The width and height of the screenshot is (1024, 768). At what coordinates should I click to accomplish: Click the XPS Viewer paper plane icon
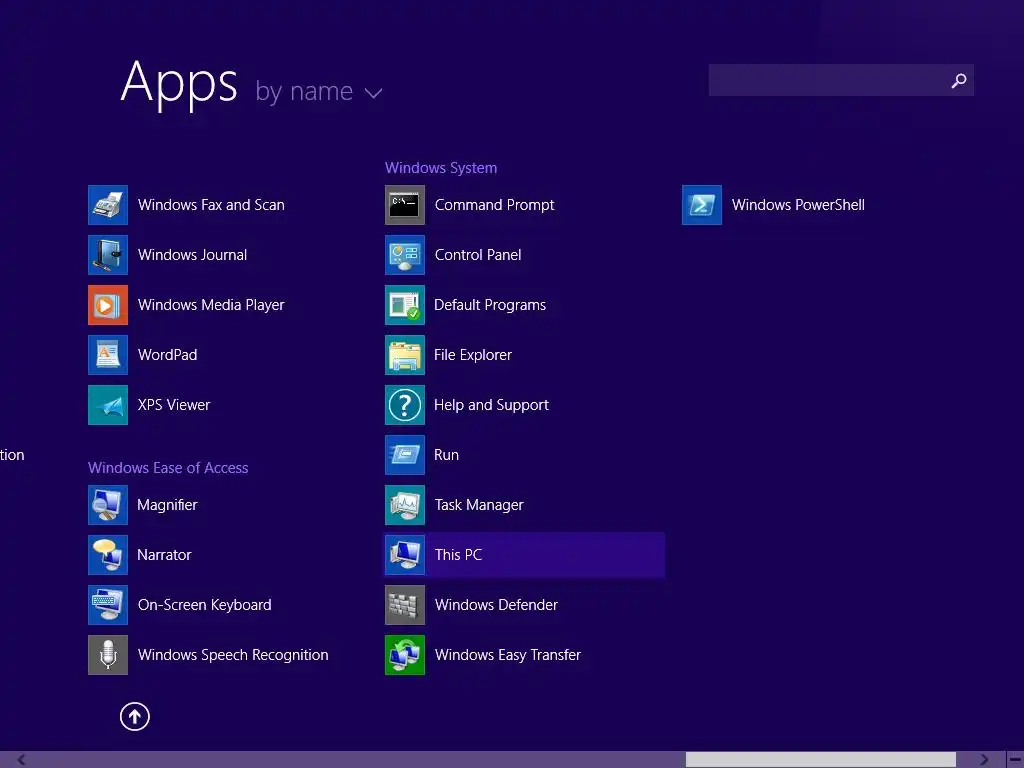click(108, 405)
